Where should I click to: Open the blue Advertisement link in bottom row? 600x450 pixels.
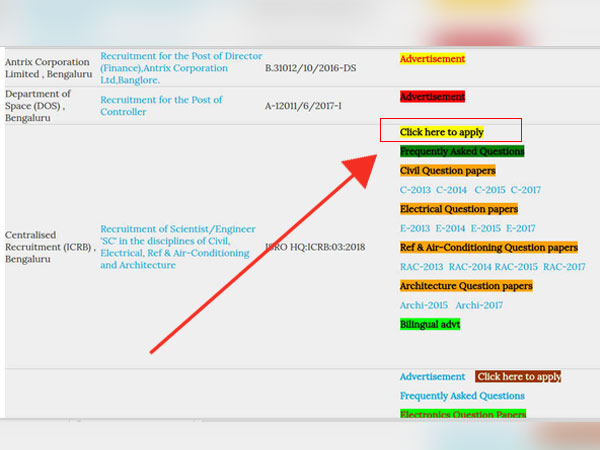click(432, 377)
